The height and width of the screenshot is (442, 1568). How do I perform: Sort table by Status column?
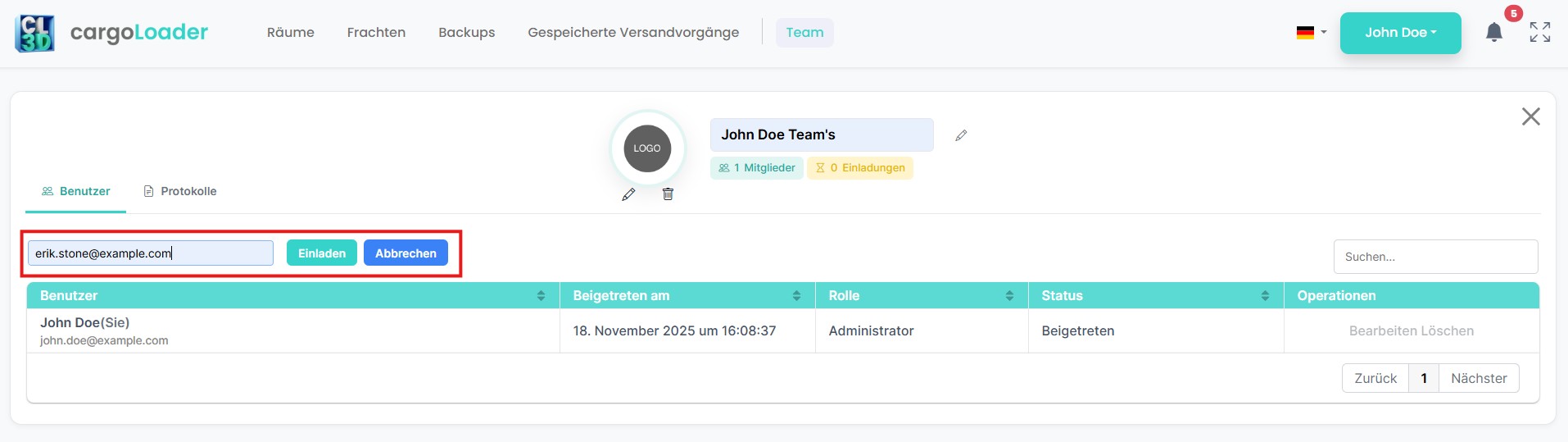pos(1265,296)
